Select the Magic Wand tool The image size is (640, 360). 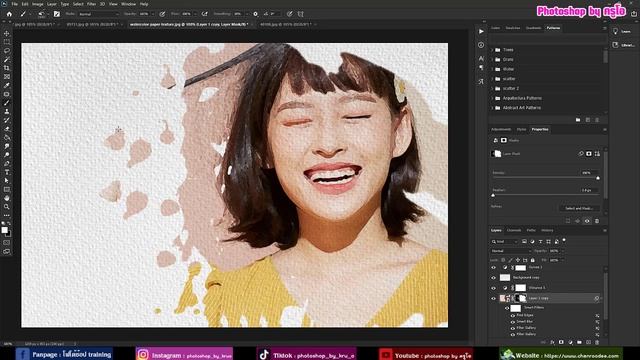pyautogui.click(x=7, y=60)
